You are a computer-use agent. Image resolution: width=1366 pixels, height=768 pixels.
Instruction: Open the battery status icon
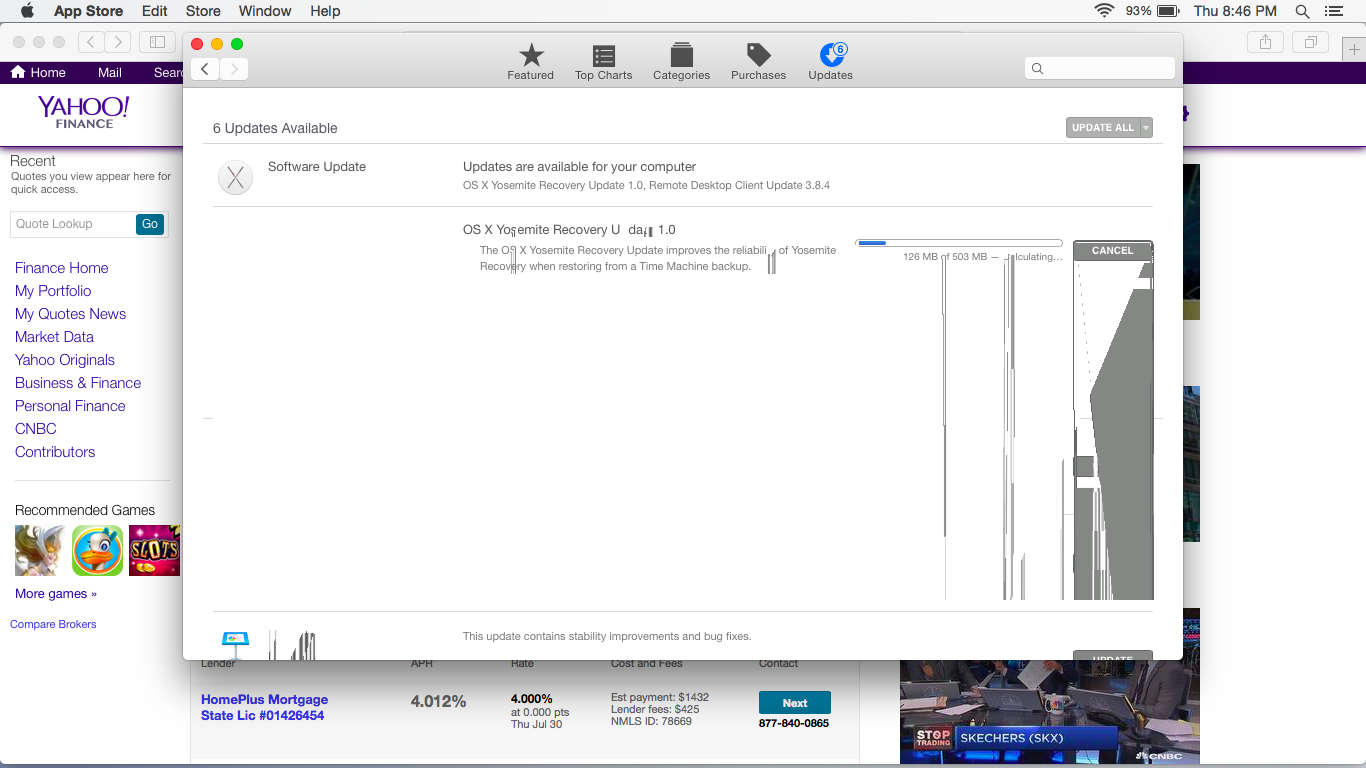point(1167,11)
